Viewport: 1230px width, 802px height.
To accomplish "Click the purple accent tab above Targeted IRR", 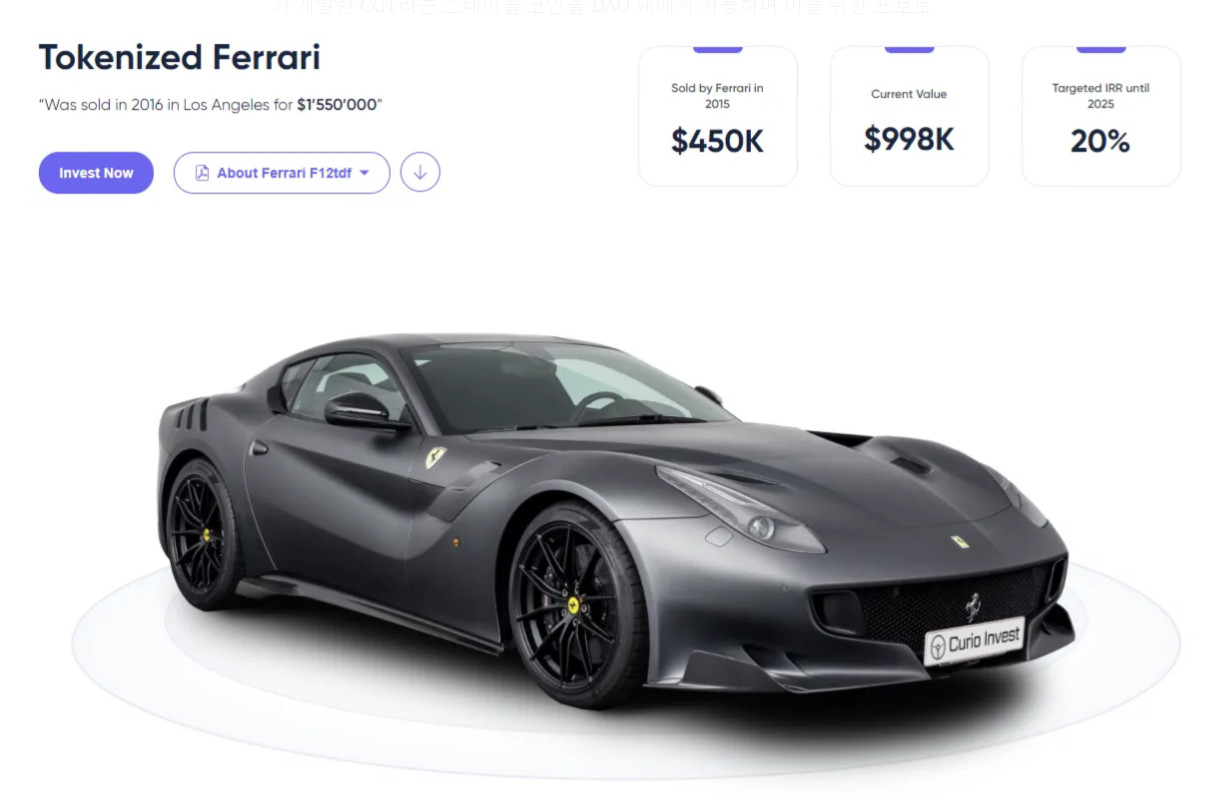I will click(x=1101, y=49).
